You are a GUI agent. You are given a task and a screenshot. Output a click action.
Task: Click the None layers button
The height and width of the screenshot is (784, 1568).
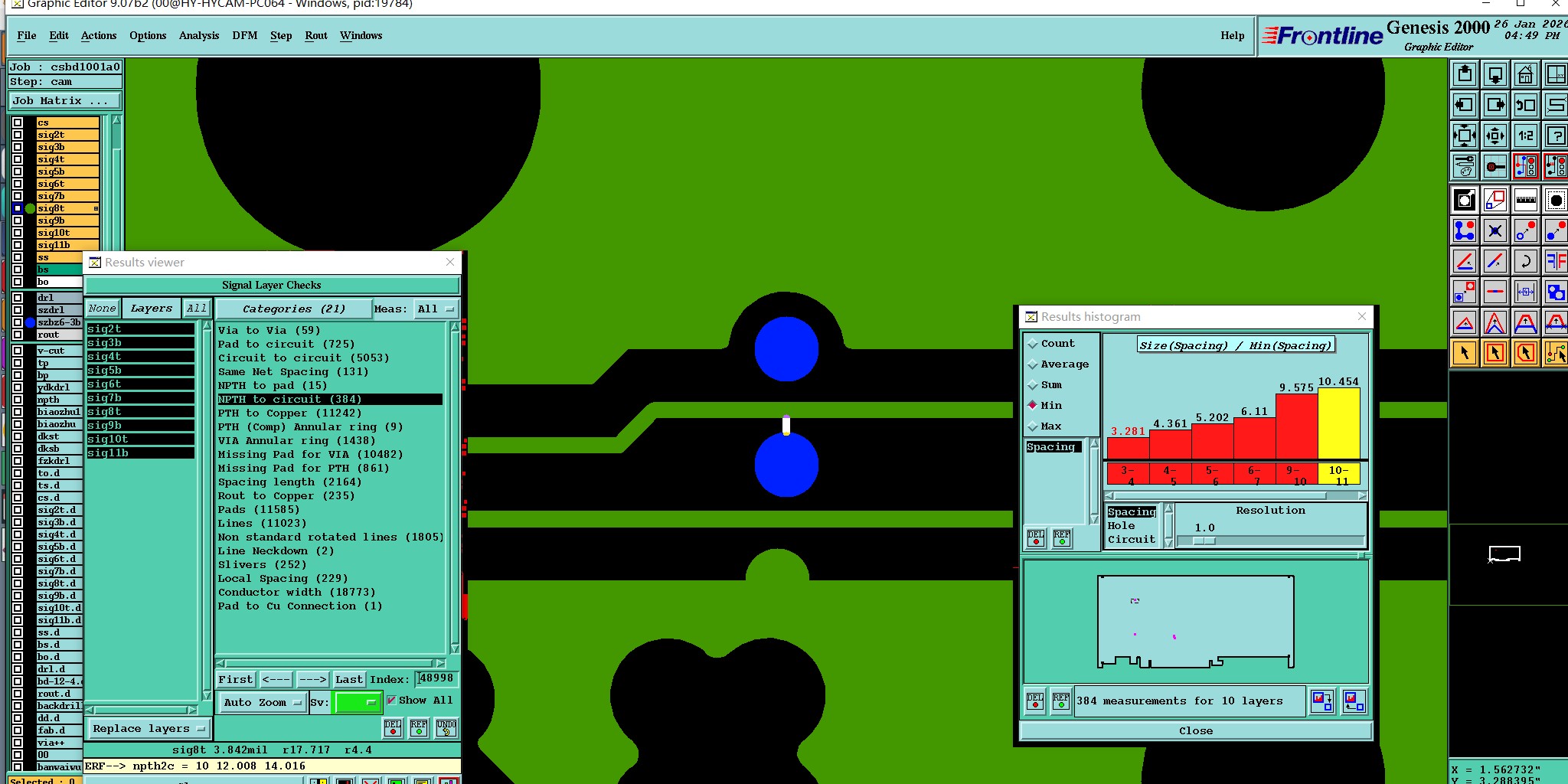[x=102, y=309]
